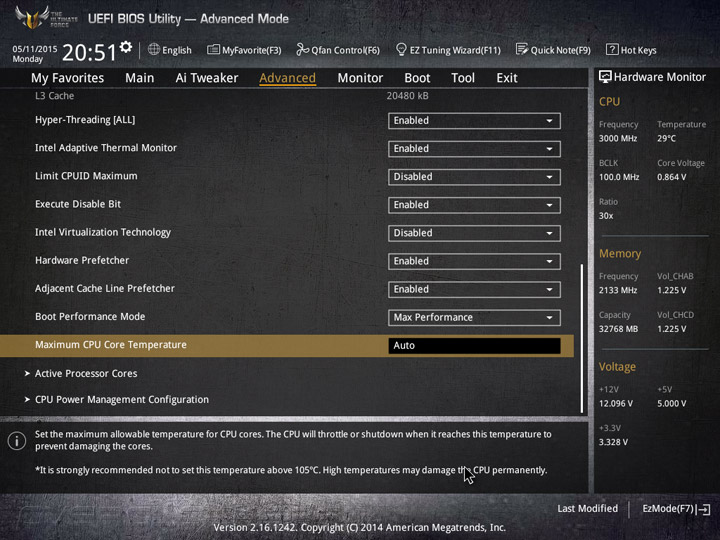Viewport: 720px width, 540px height.
Task: Click the globe language icon
Action: tap(154, 49)
